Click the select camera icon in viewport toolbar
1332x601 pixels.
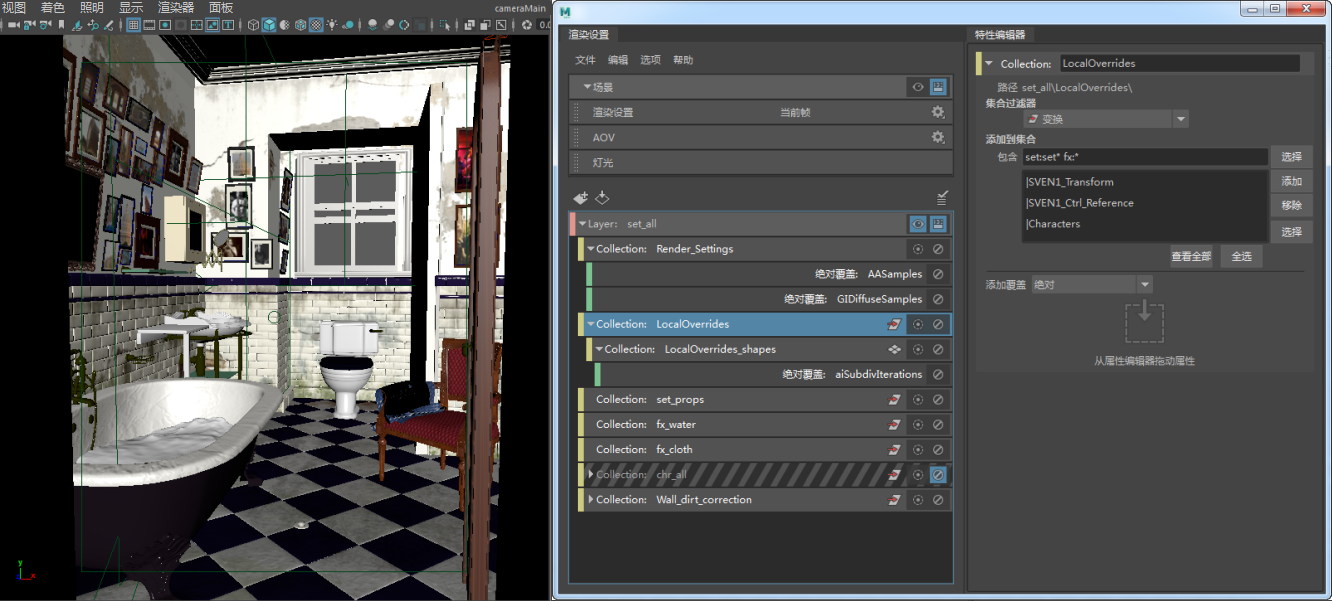tap(13, 24)
